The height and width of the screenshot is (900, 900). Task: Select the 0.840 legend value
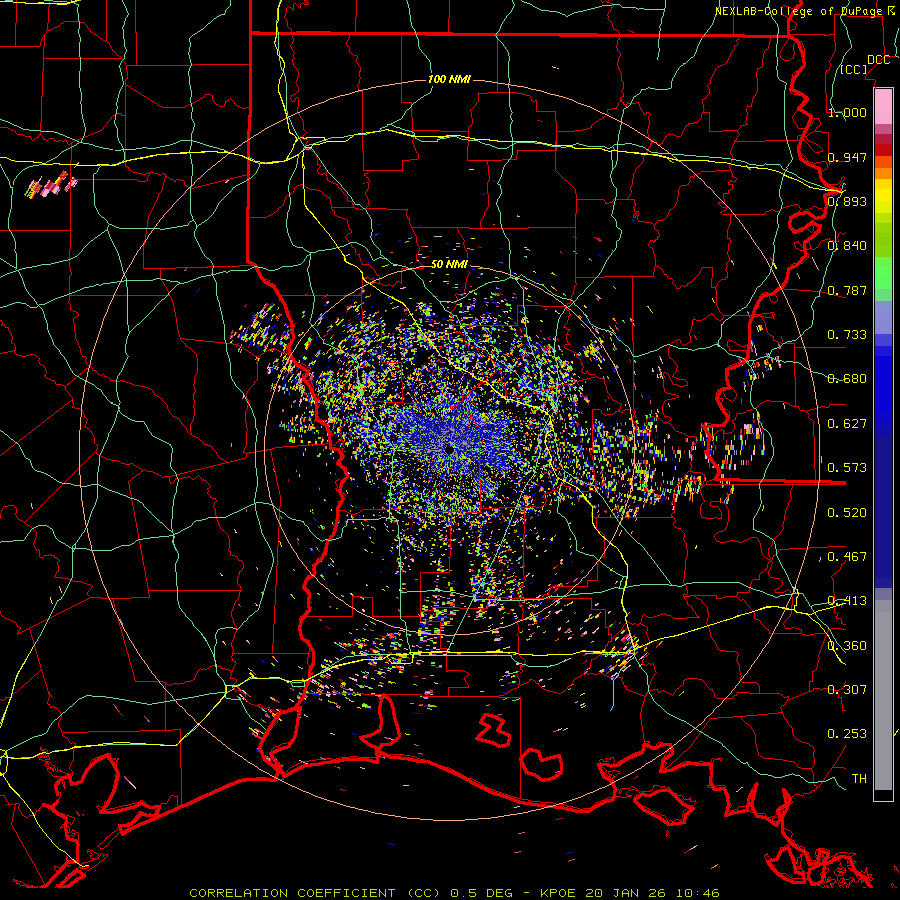(847, 246)
